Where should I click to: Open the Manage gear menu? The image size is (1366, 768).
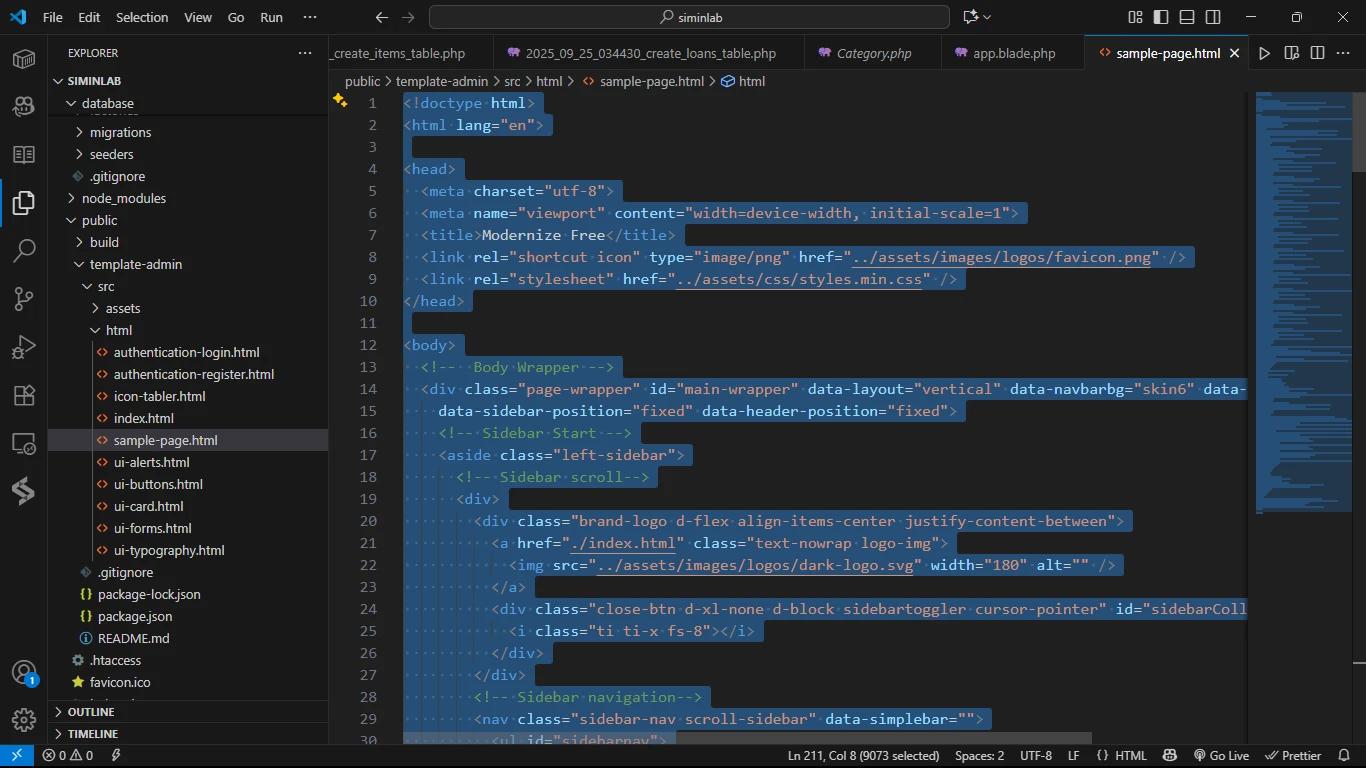coord(24,719)
